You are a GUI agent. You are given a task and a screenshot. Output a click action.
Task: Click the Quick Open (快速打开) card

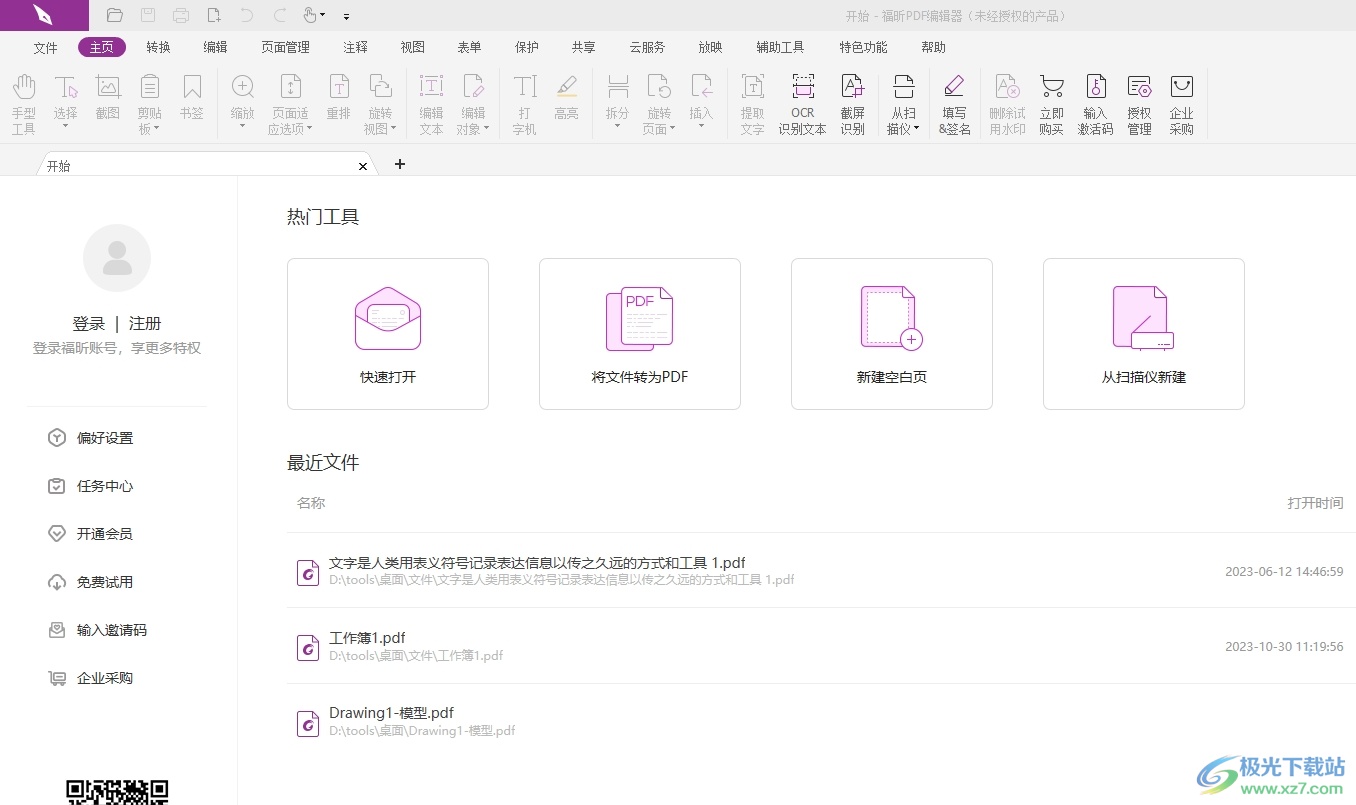click(388, 334)
